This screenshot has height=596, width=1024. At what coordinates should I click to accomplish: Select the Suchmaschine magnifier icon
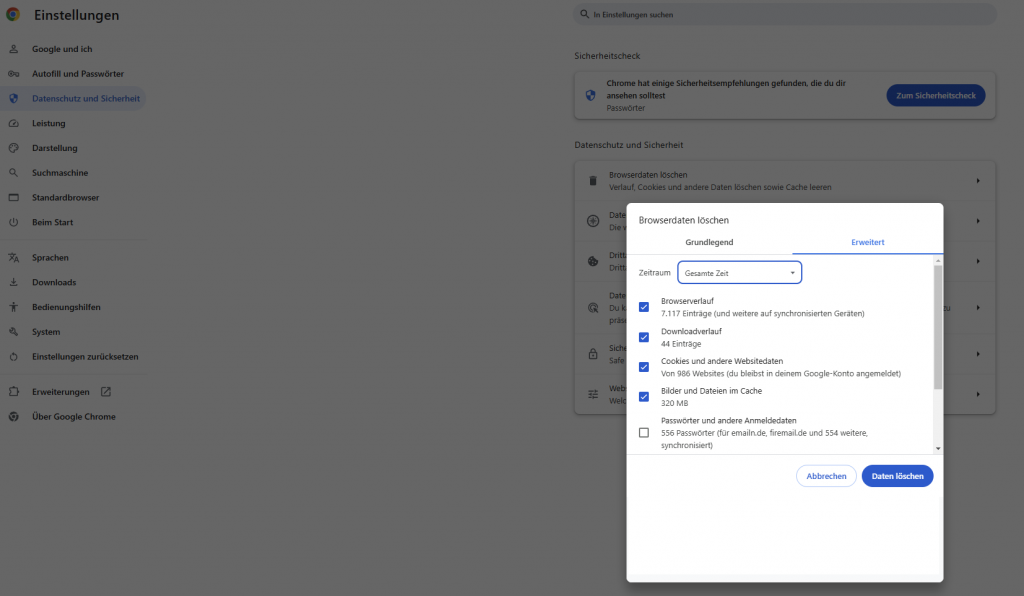(14, 172)
